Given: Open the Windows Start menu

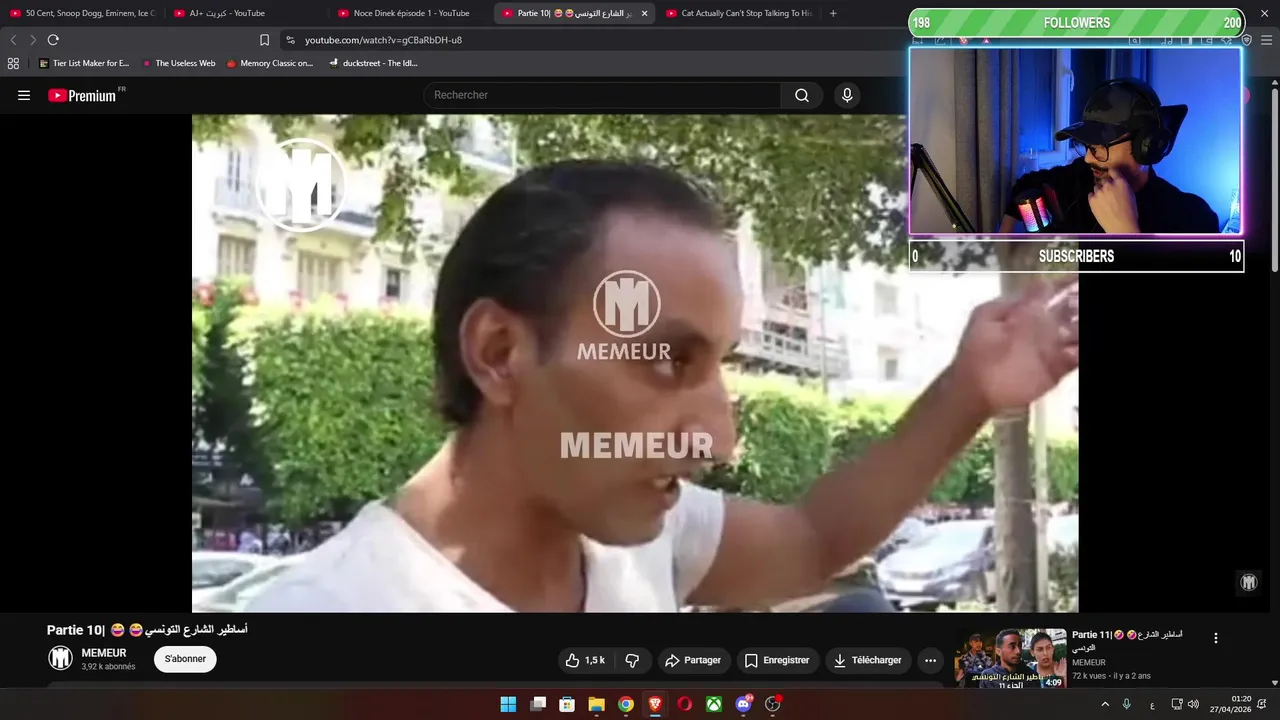Looking at the screenshot, I should point(508,704).
